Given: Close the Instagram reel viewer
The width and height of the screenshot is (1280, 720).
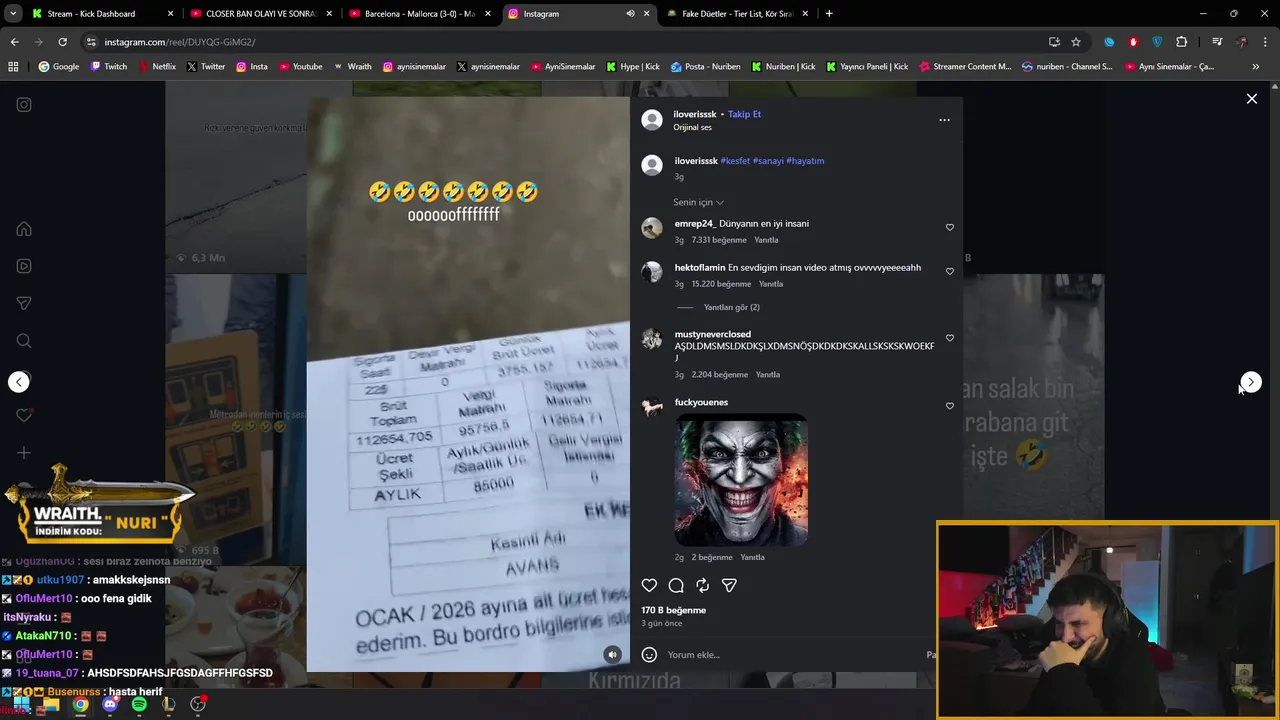Looking at the screenshot, I should pos(1251,99).
